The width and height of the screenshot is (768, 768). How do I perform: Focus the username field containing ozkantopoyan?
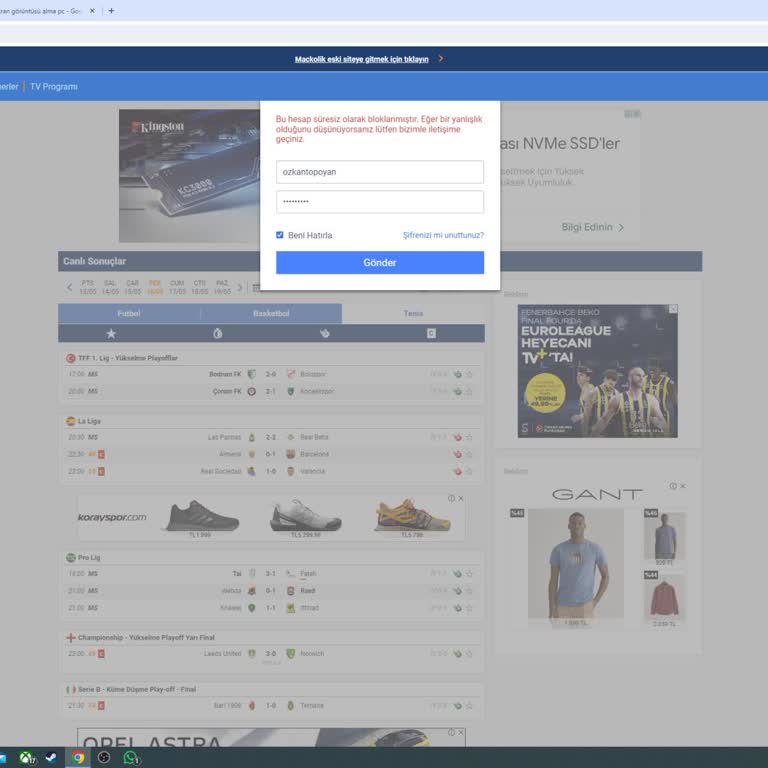(380, 172)
